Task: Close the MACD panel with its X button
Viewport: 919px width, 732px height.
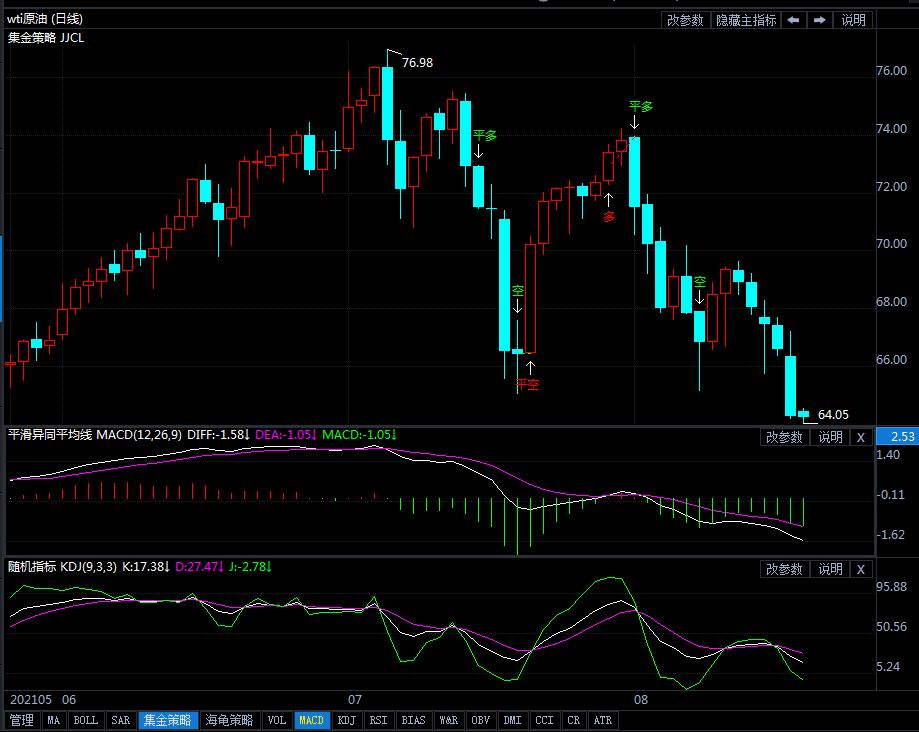Action: click(x=861, y=437)
